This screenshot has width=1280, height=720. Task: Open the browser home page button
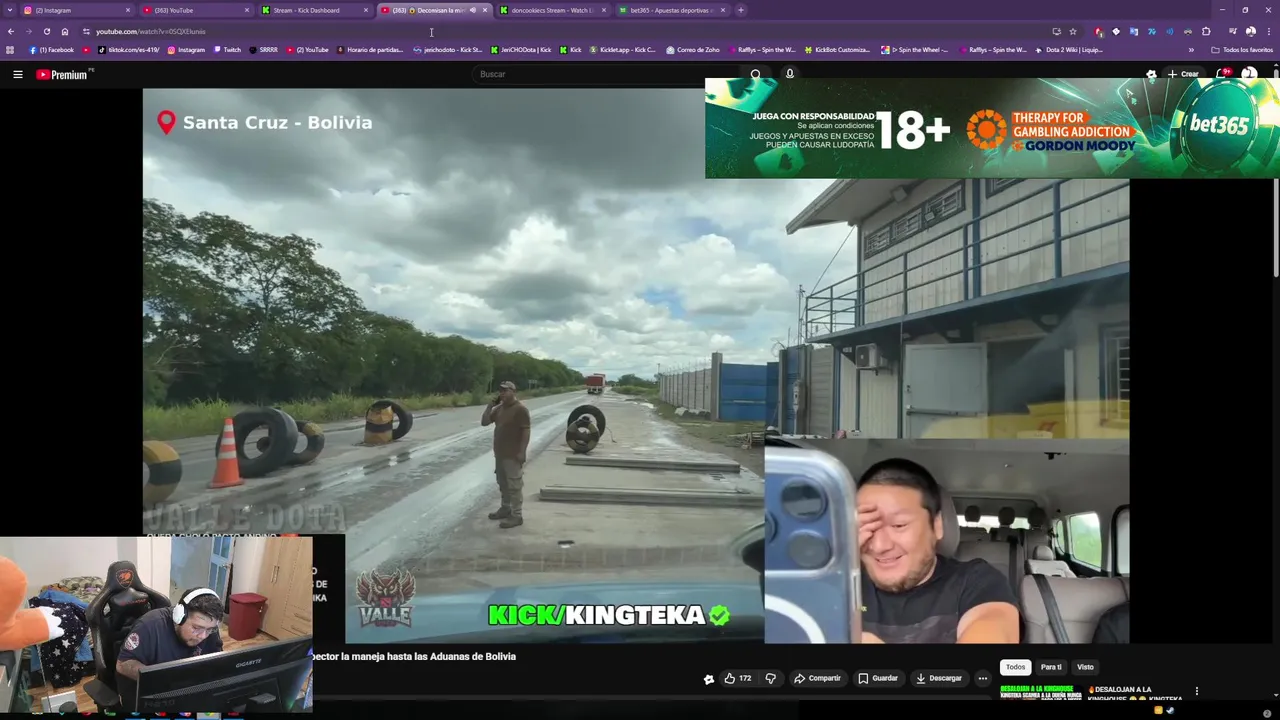(x=65, y=31)
